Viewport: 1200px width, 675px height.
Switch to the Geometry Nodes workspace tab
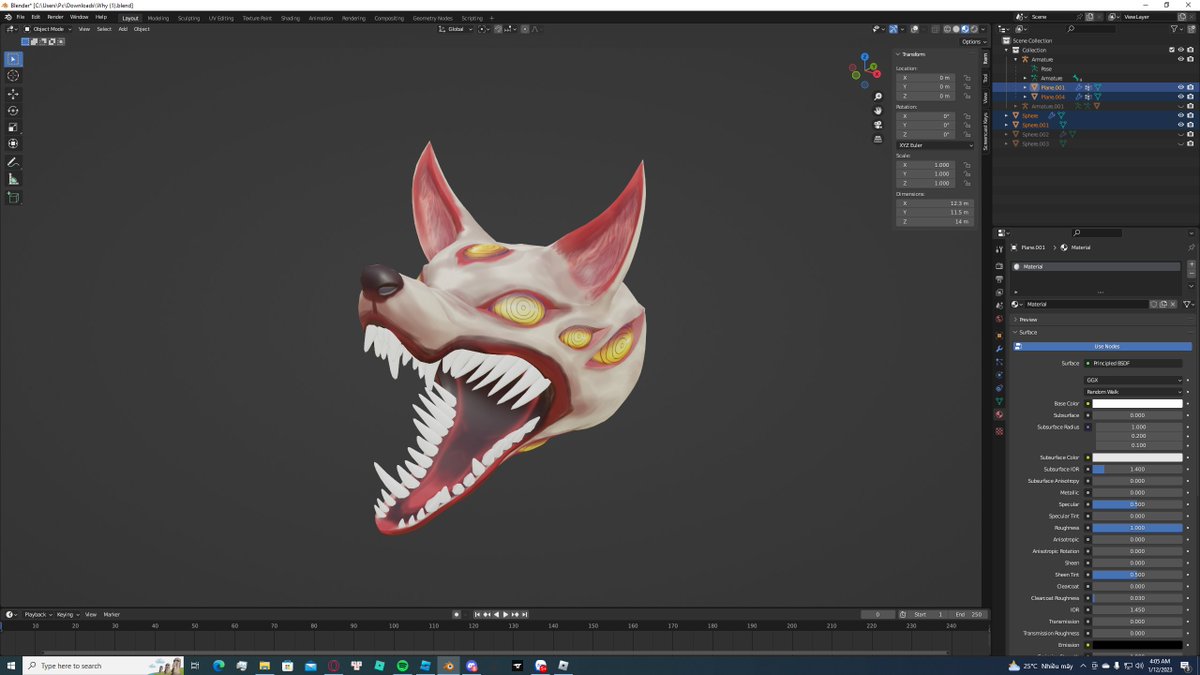click(x=432, y=18)
